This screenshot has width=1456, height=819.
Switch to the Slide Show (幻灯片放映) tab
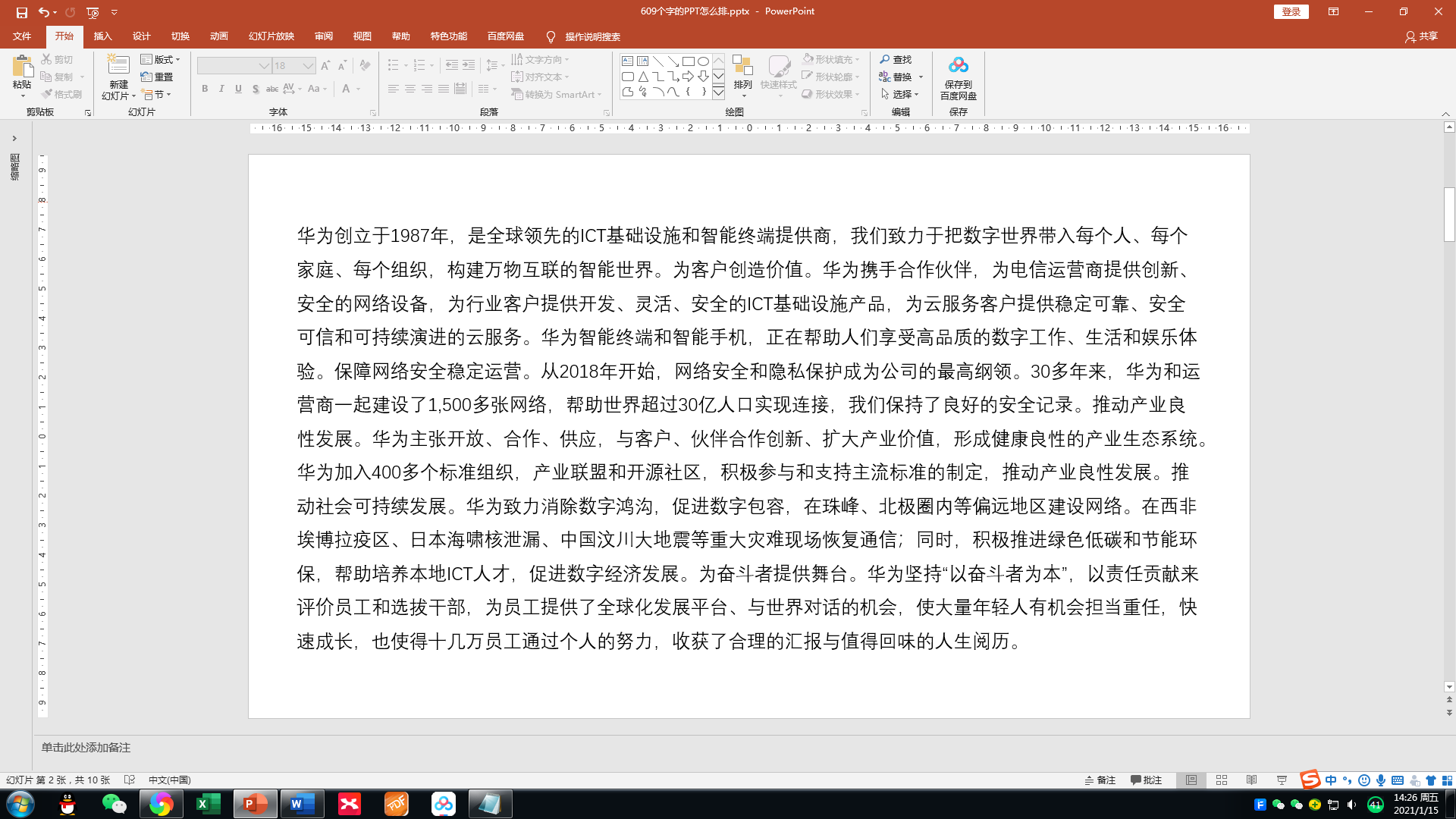pos(271,36)
